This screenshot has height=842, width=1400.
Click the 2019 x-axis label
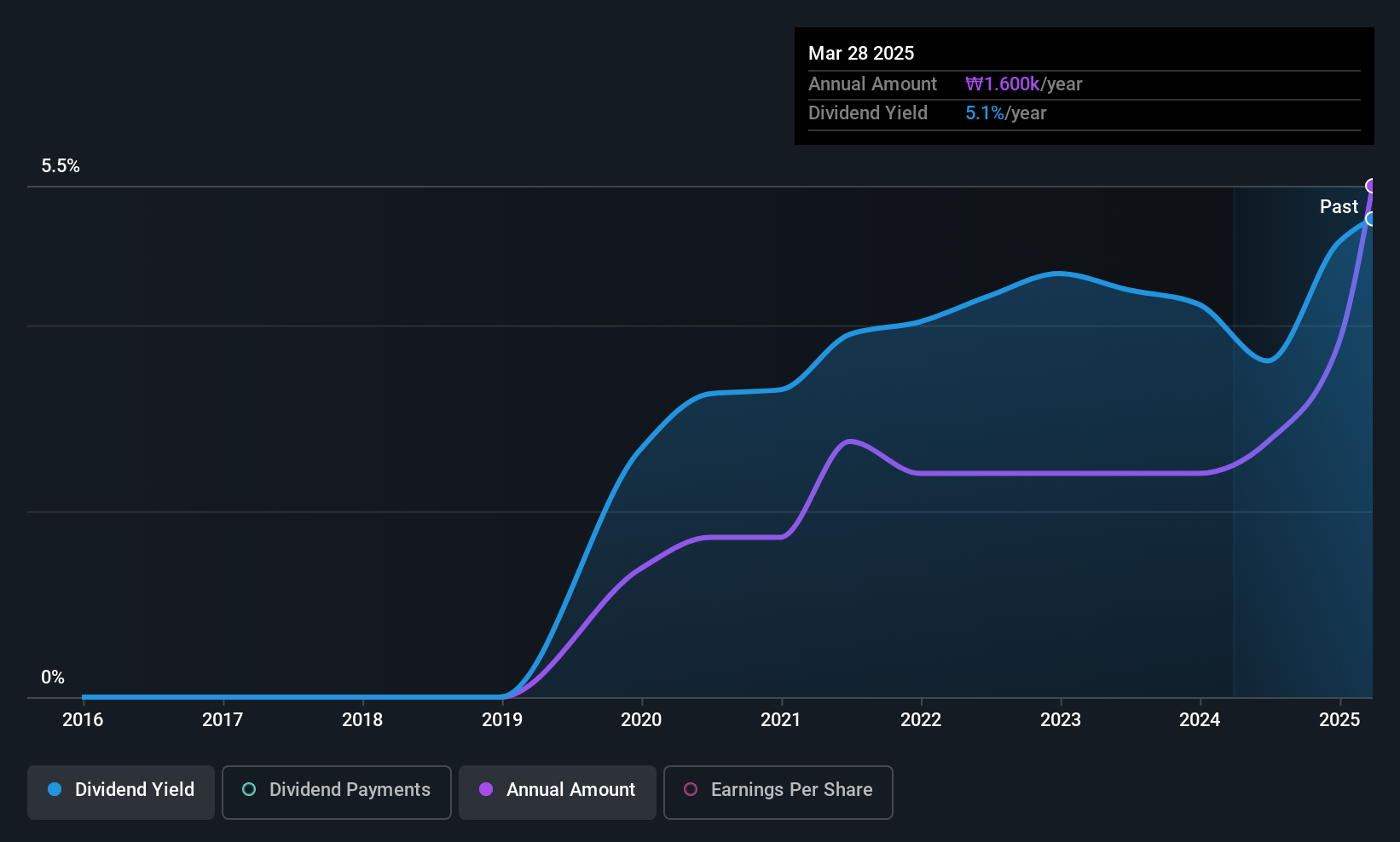pyautogui.click(x=502, y=719)
